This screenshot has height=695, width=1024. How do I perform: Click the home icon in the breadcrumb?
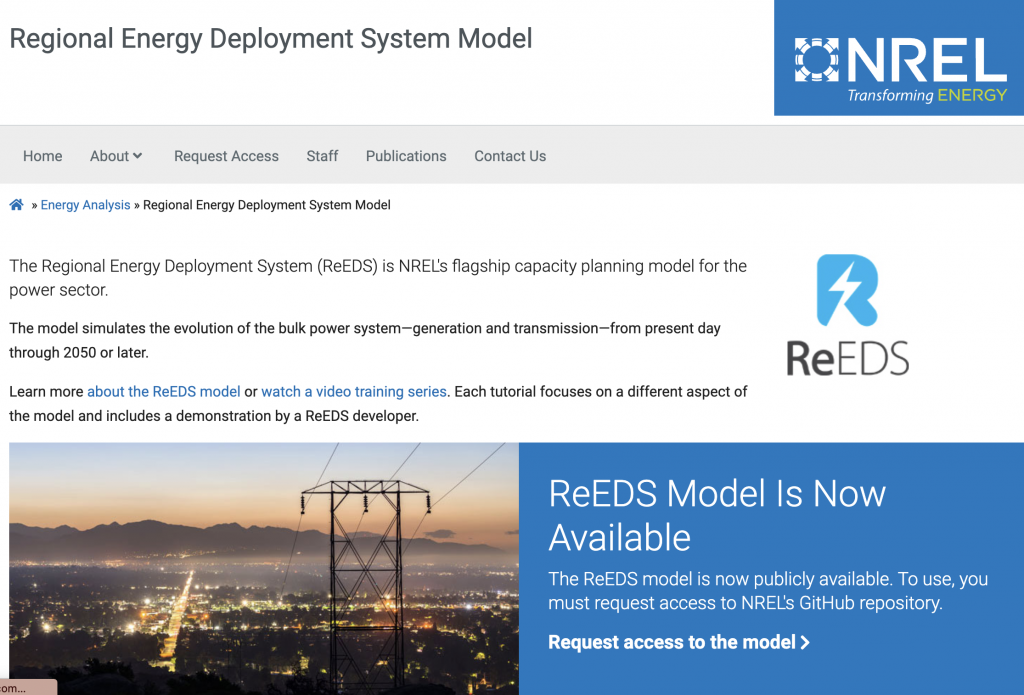tap(16, 204)
